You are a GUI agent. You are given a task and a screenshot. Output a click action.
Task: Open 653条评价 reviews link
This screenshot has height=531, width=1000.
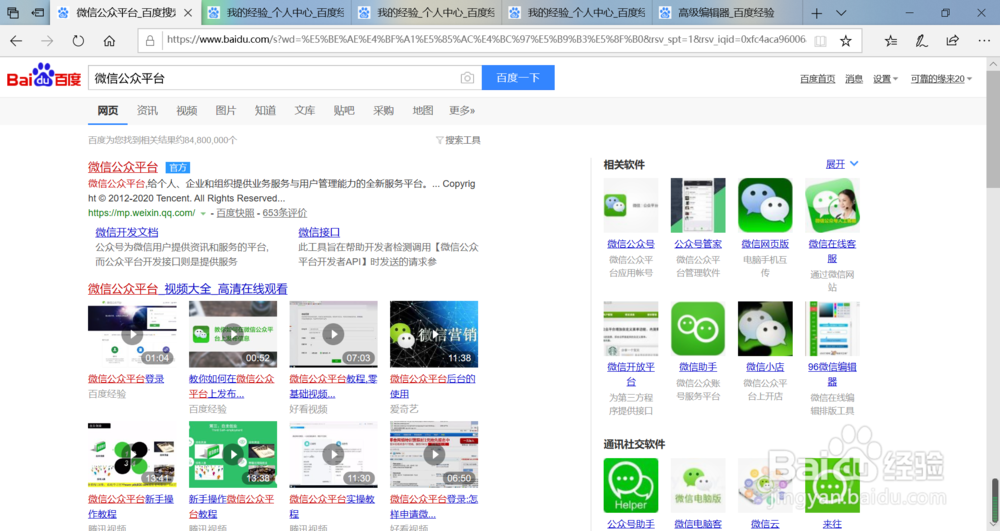coord(284,213)
